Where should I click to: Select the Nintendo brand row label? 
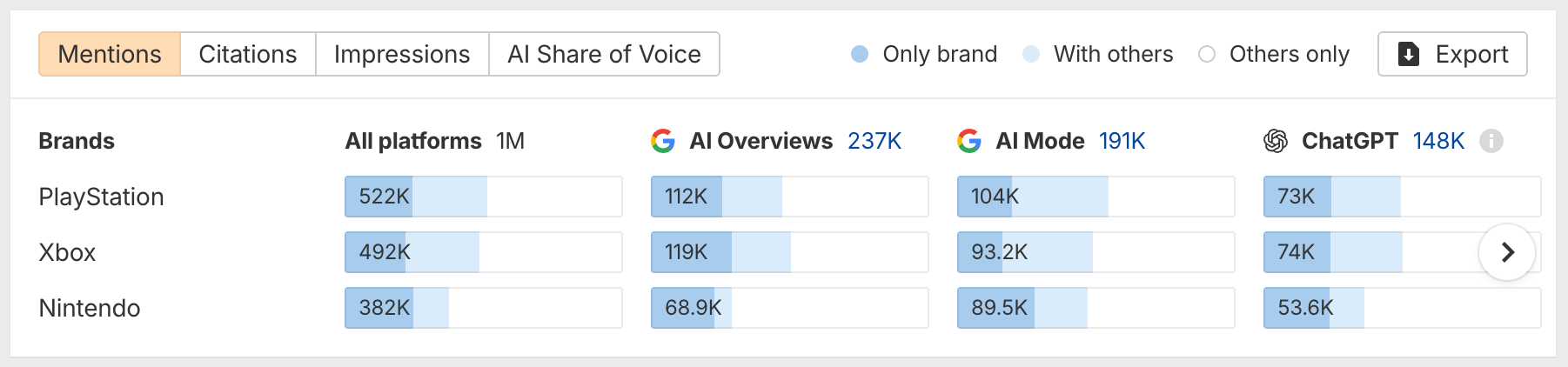[x=90, y=308]
